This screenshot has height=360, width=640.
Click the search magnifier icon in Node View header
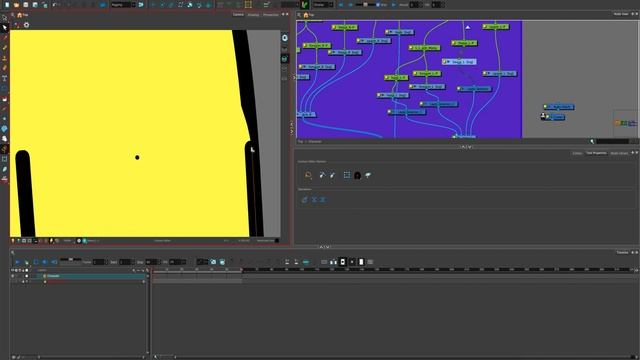coord(299,15)
